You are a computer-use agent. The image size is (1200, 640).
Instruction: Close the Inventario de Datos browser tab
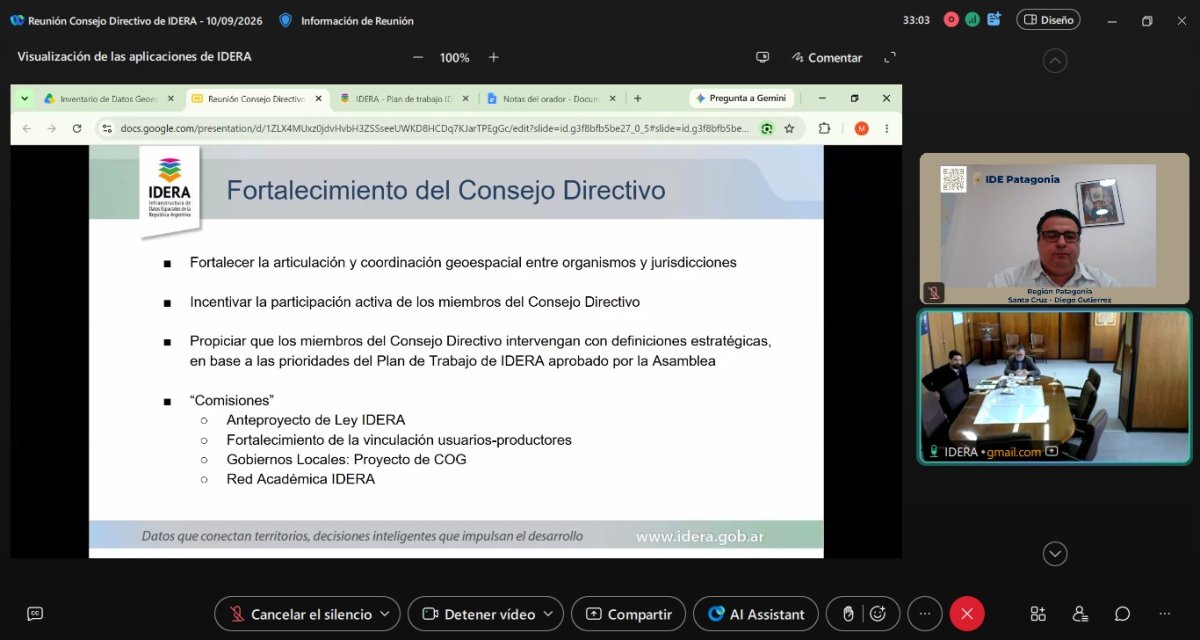[171, 99]
